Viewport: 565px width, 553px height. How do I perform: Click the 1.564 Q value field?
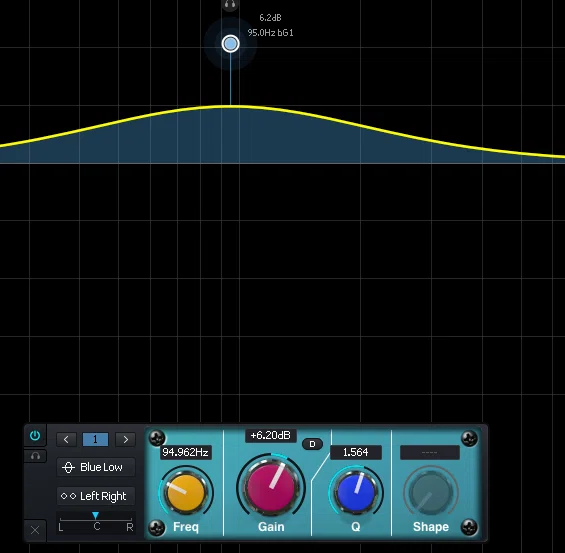click(356, 452)
